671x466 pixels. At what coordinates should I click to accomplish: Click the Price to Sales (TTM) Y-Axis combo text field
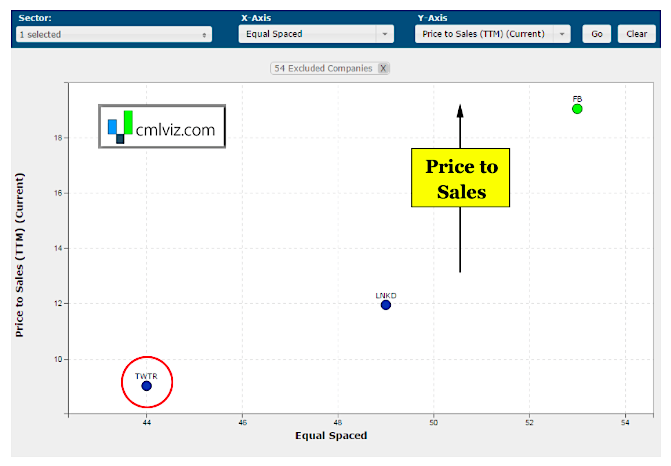pyautogui.click(x=484, y=34)
